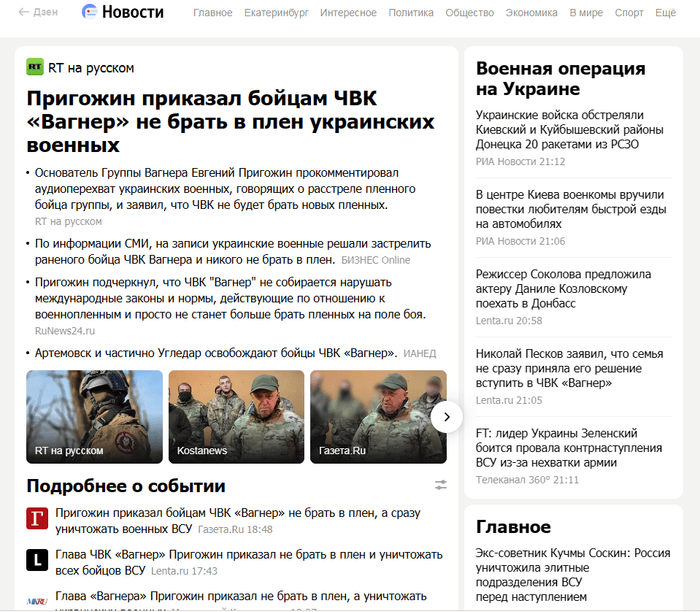The image size is (700, 612).
Task: Open news Украинские войска обстреляли районы Донецка
Action: coord(569,129)
